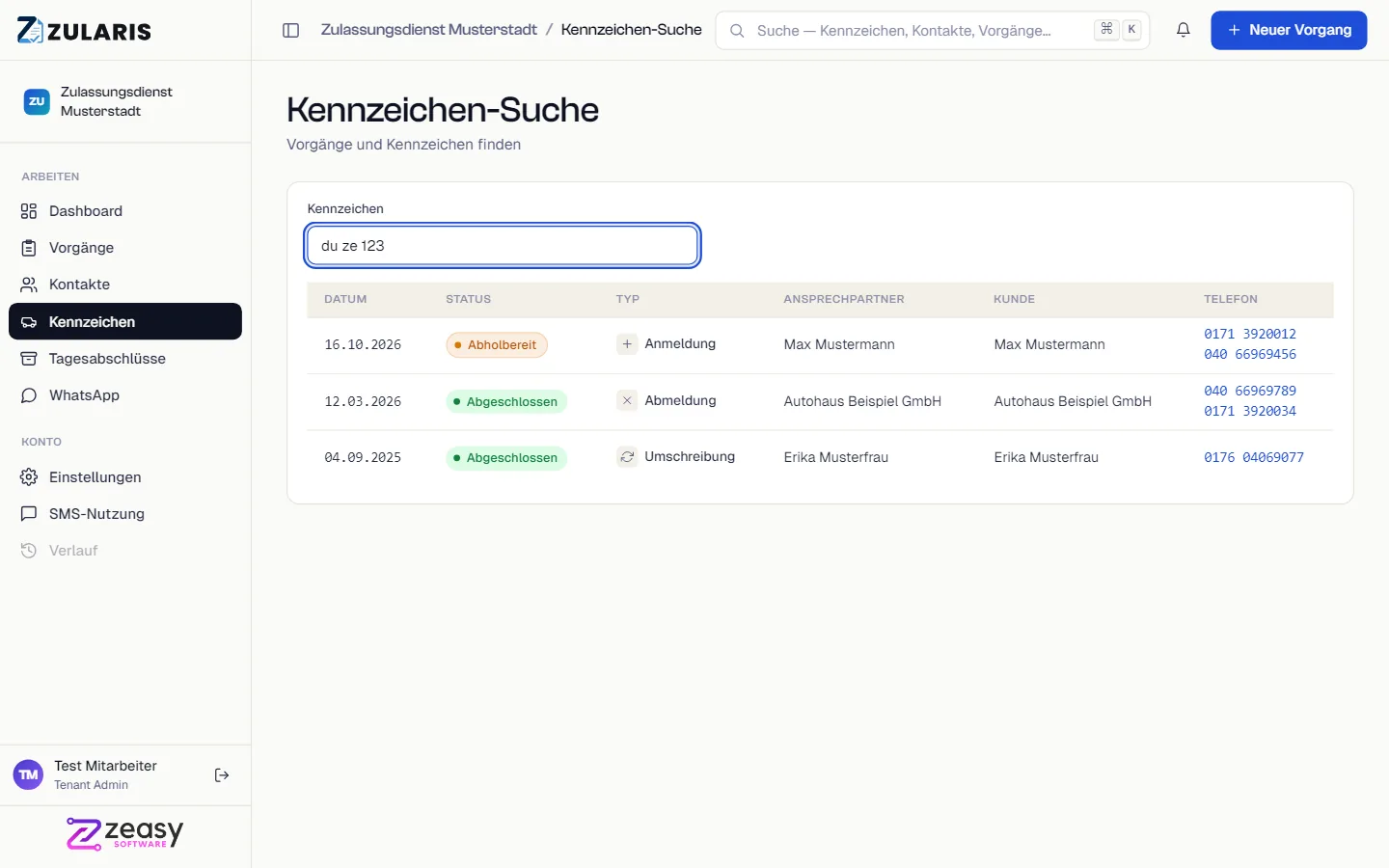Click phone number 0171 3920034
The image size is (1389, 868).
[x=1250, y=411]
